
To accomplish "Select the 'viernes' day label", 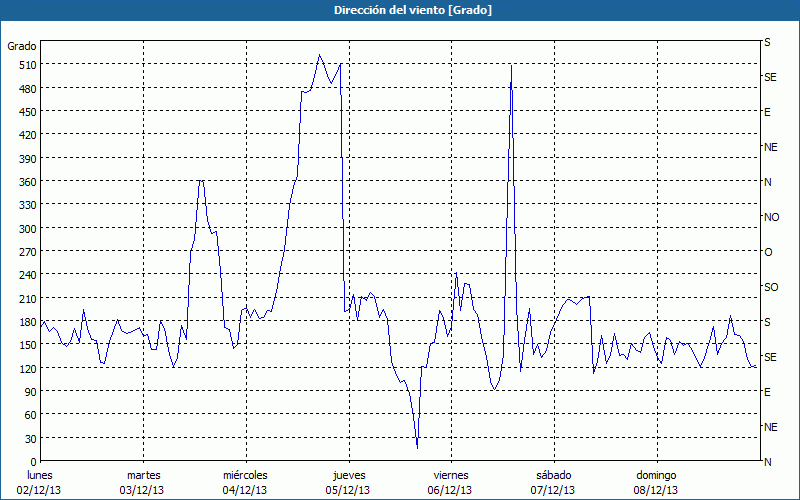I will (451, 475).
